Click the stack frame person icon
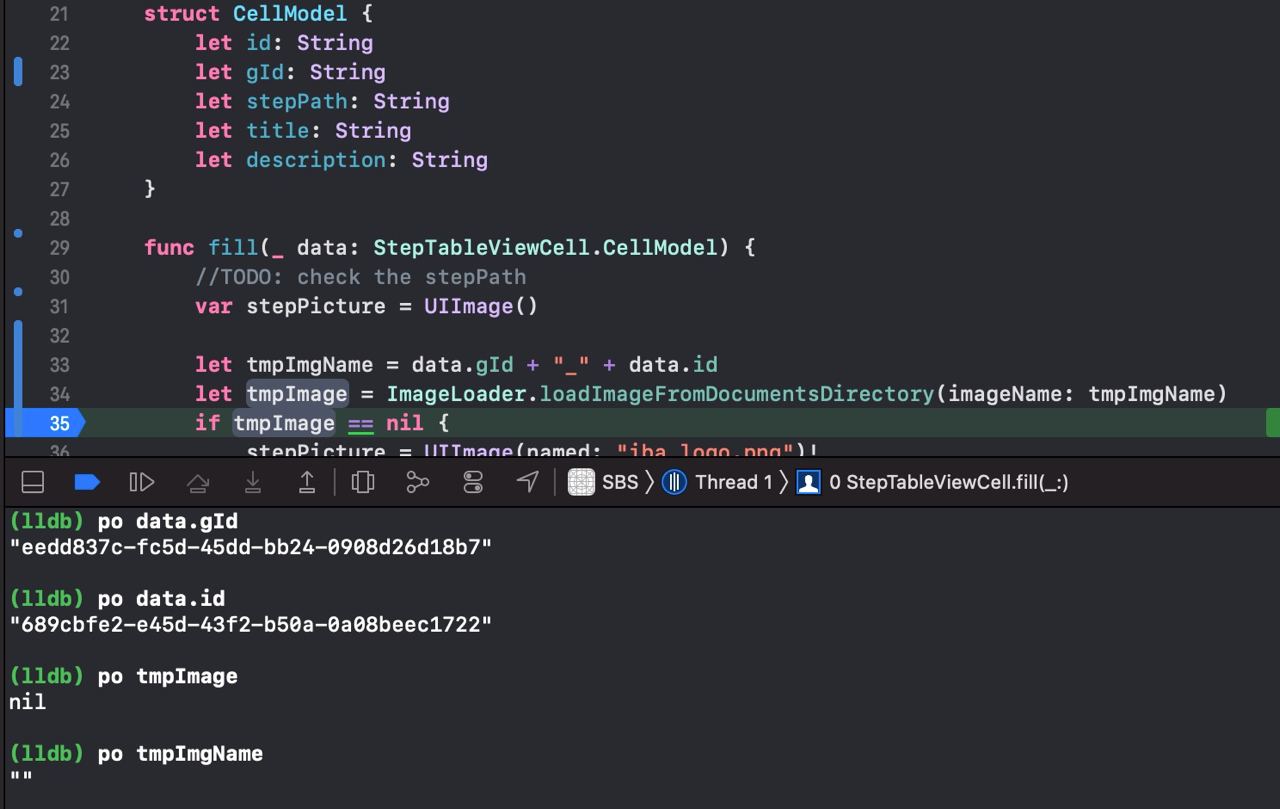The image size is (1280, 809). pyautogui.click(x=809, y=482)
